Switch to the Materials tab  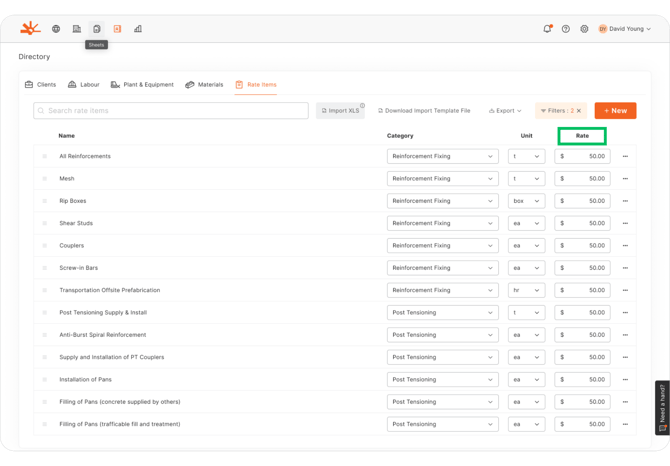[204, 85]
